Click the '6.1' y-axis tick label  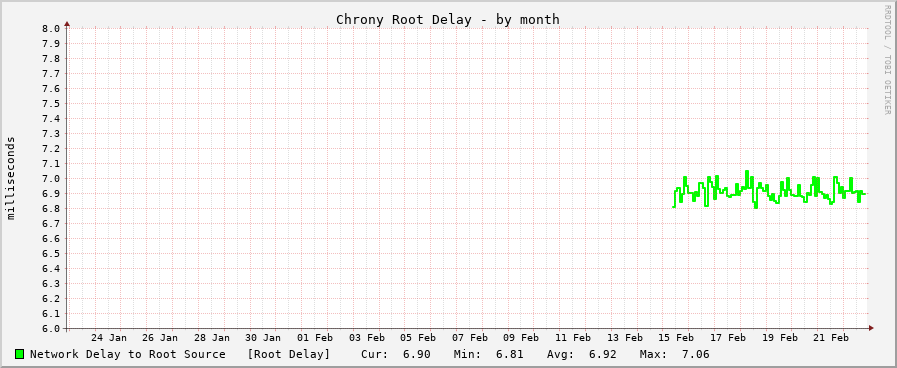(51, 314)
